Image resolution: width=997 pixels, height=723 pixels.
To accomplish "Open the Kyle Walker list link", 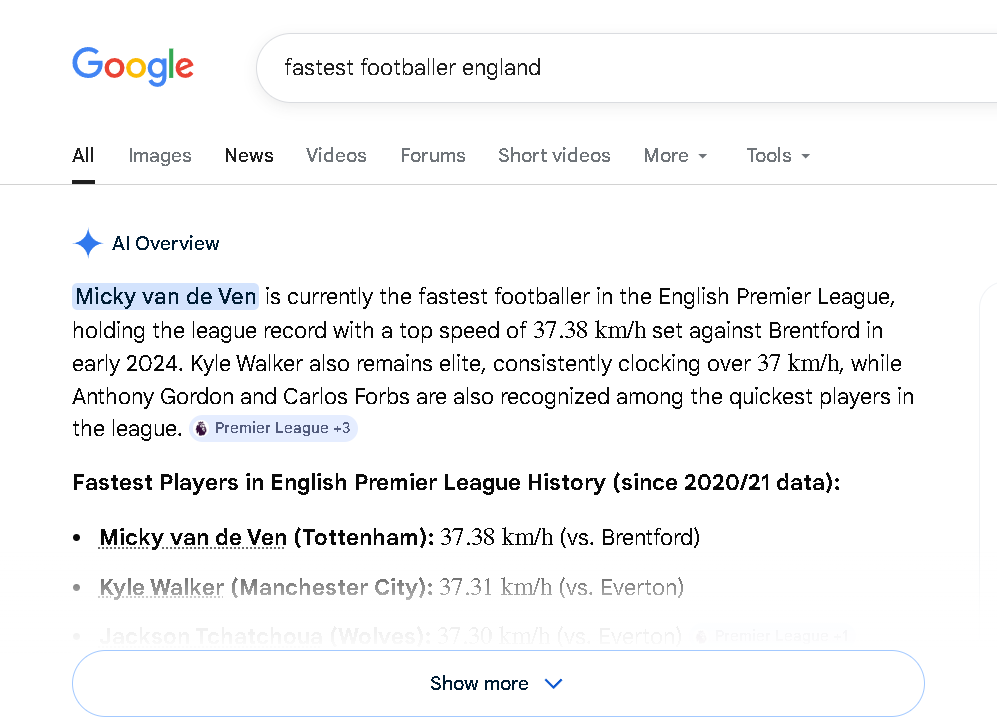I will click(x=162, y=587).
